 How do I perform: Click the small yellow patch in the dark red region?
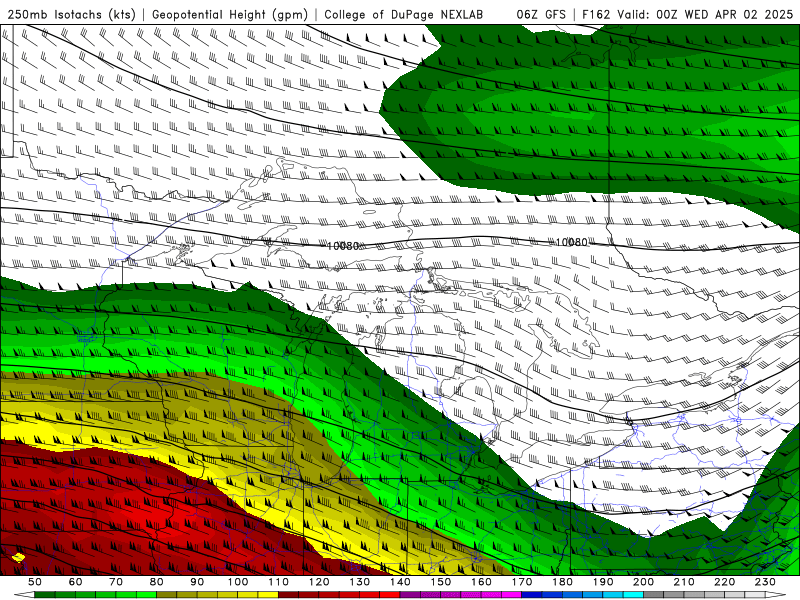[18, 558]
